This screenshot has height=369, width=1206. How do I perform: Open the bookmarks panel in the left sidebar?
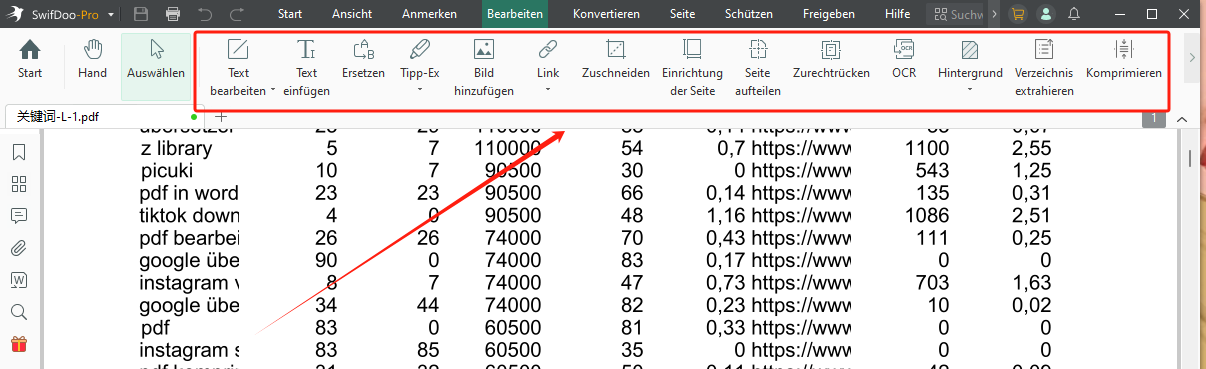point(18,152)
